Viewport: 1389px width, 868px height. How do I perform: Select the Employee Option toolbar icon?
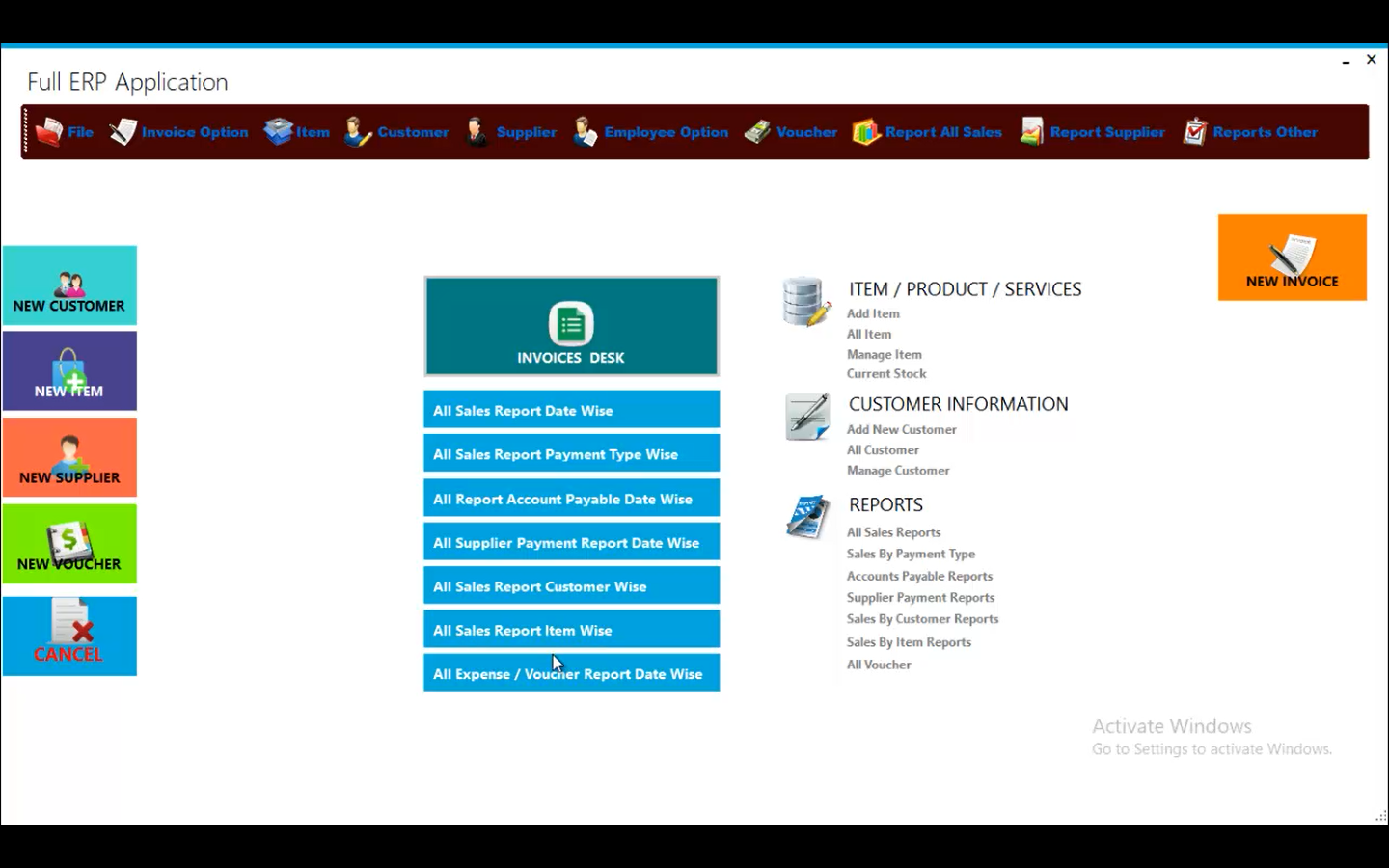586,131
